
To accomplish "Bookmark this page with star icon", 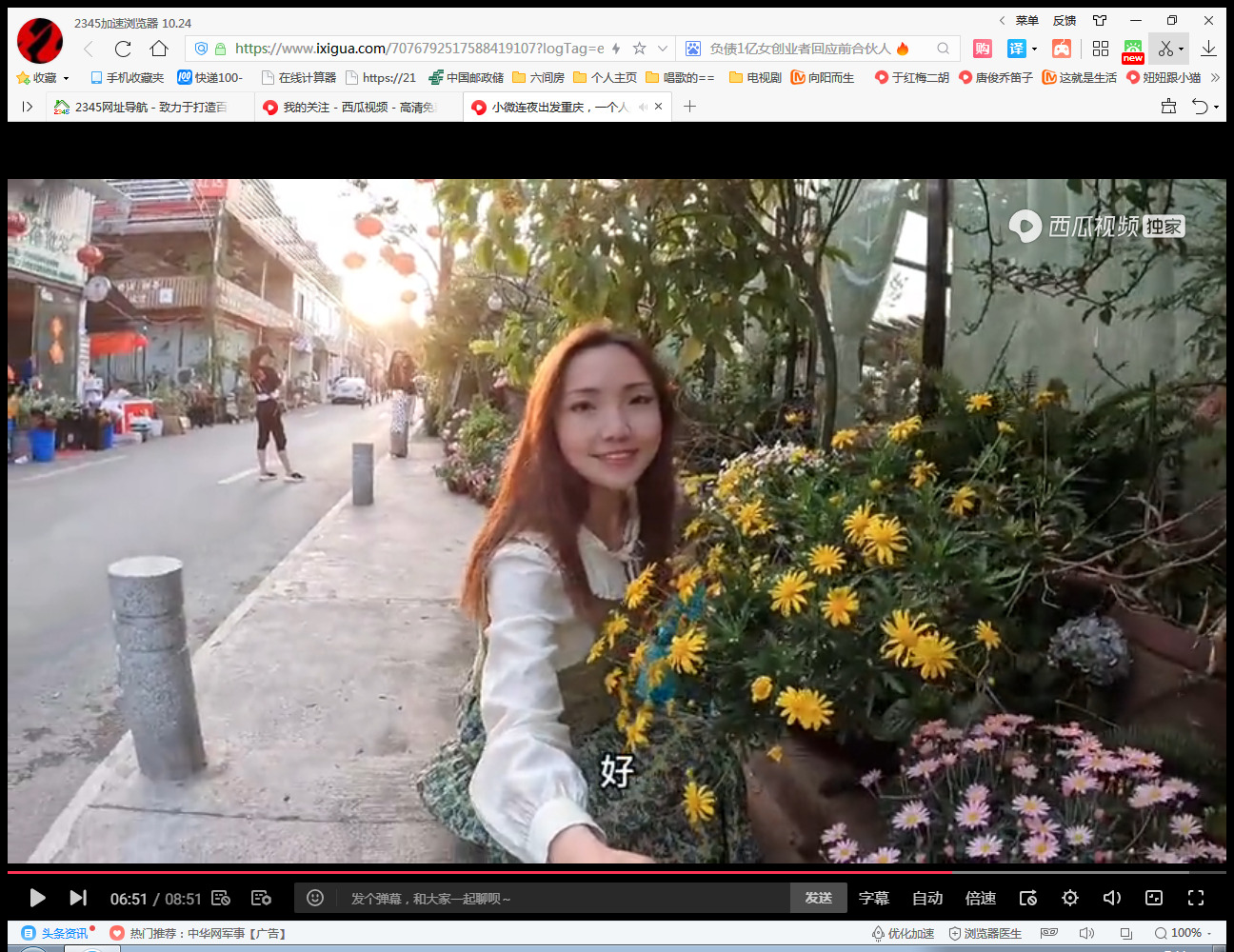I will point(640,49).
